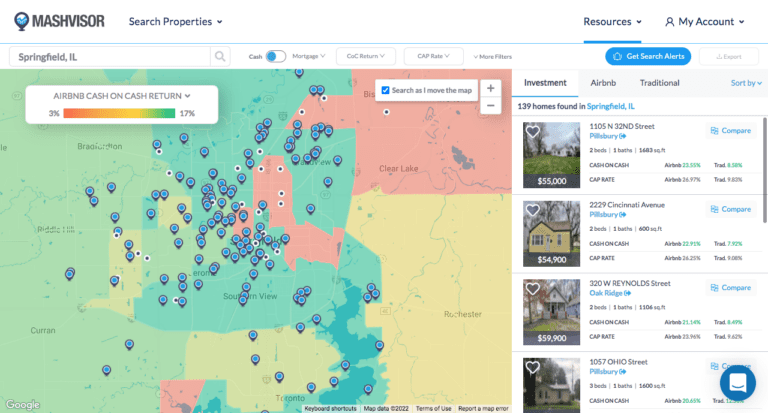Switch to the Traditional tab
Viewport: 768px width, 413px height.
tap(659, 83)
